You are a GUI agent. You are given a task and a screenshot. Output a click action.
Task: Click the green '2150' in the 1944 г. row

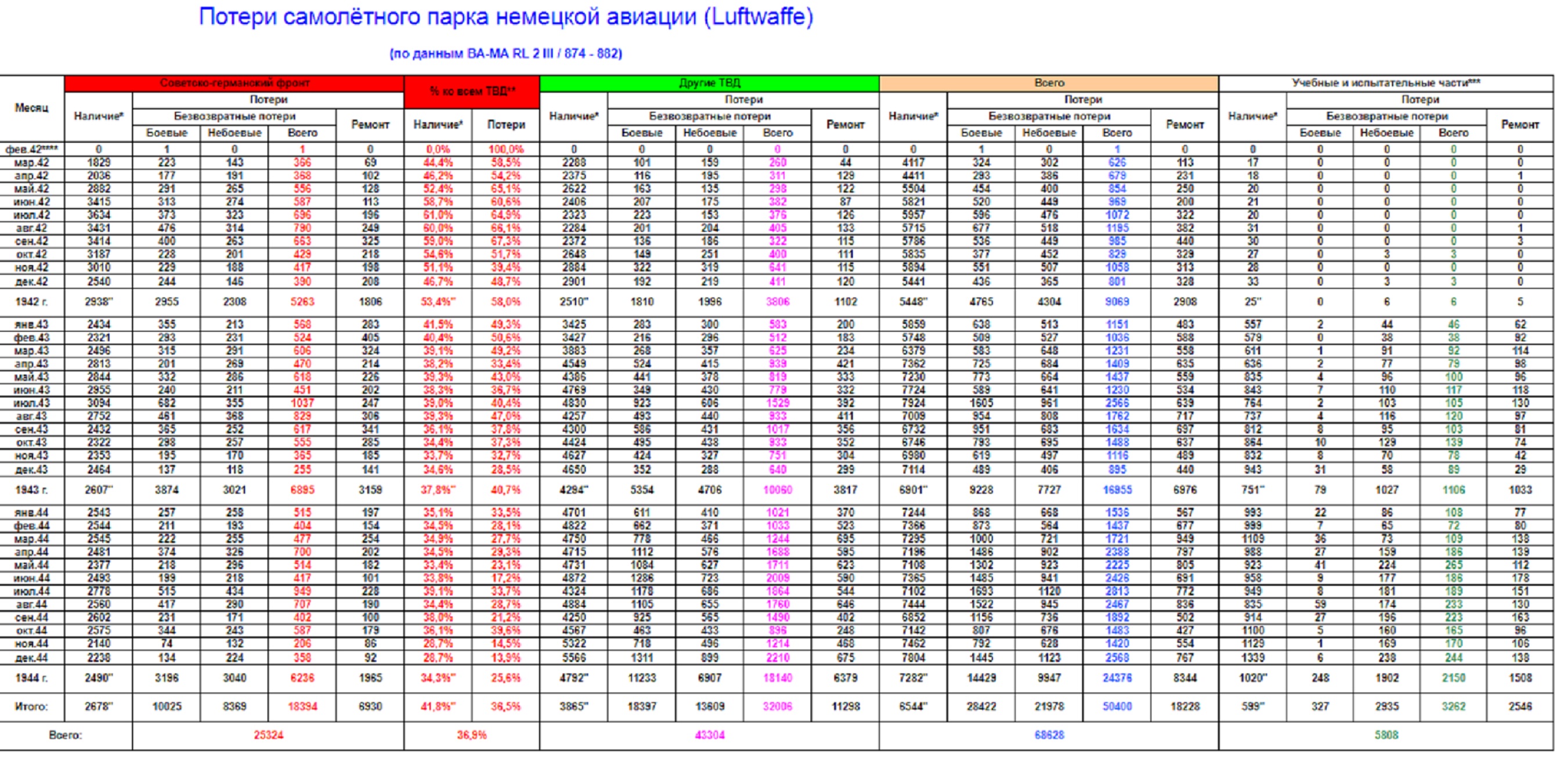(x=1453, y=677)
